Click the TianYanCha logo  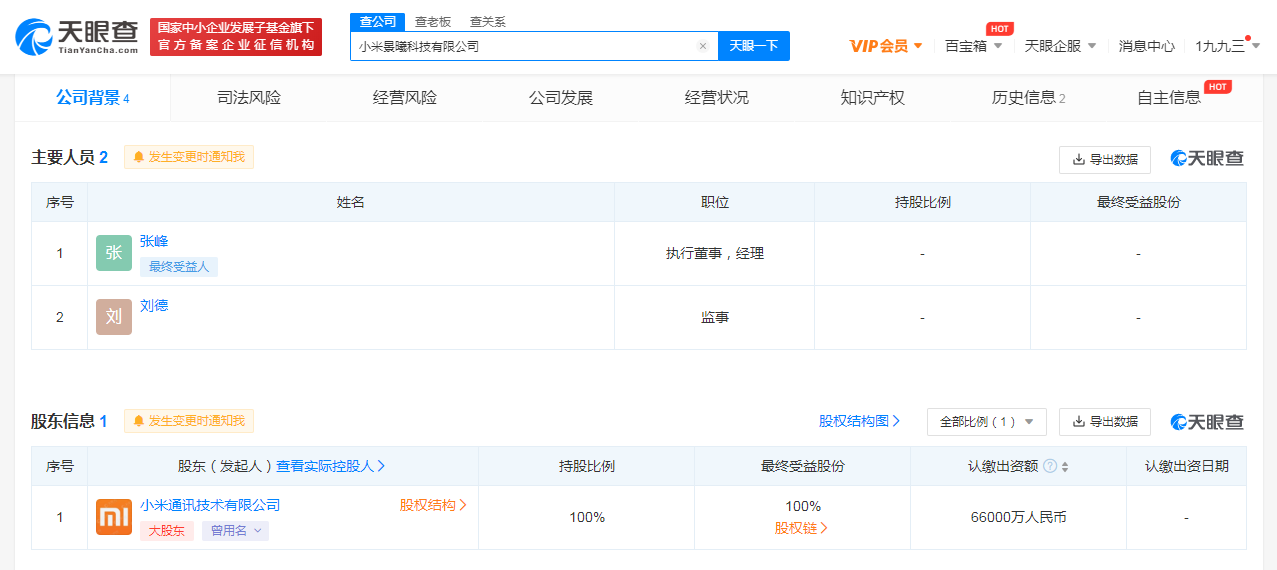pyautogui.click(x=76, y=37)
